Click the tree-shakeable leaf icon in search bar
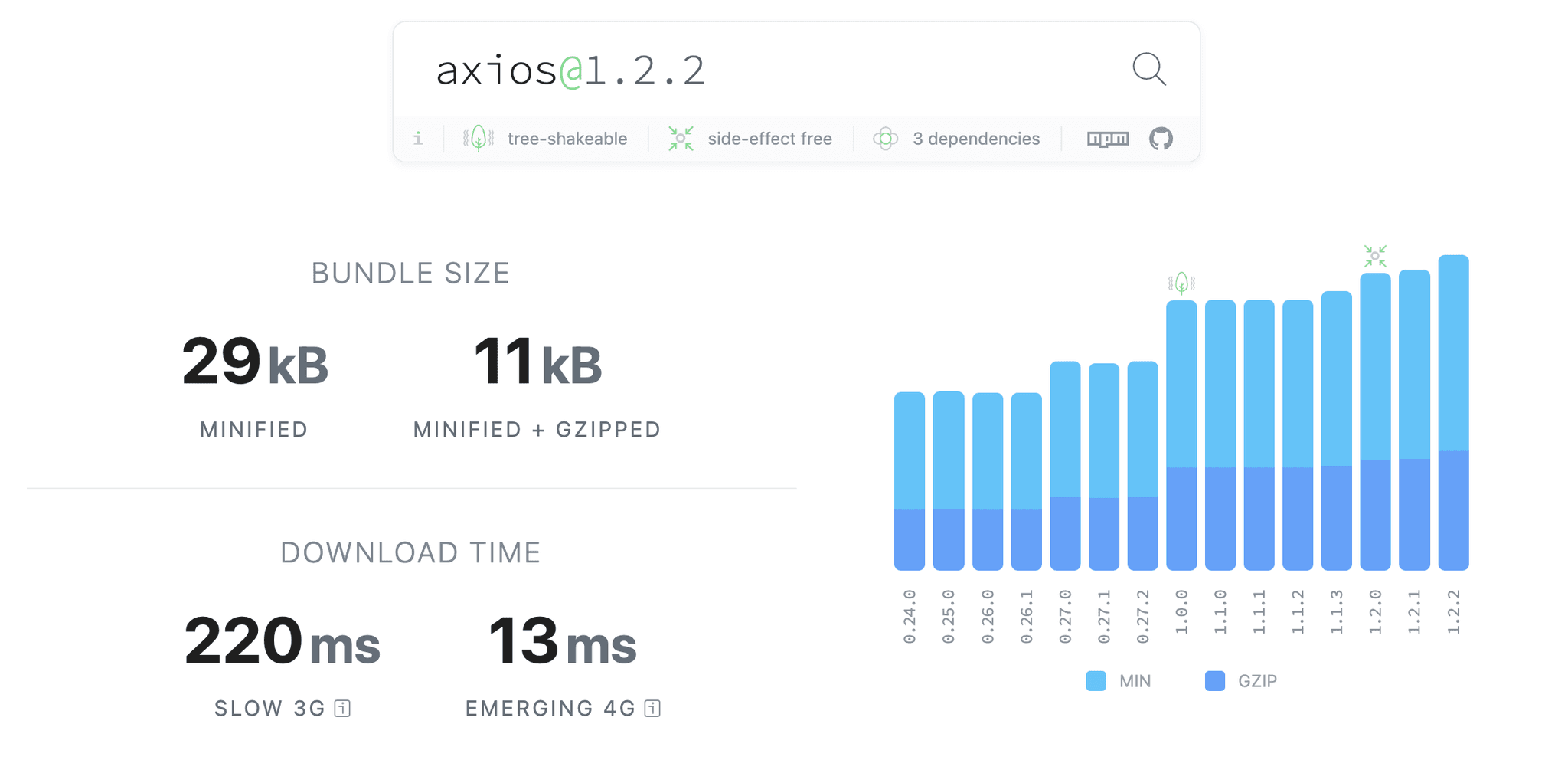The width and height of the screenshot is (1568, 760). (479, 139)
